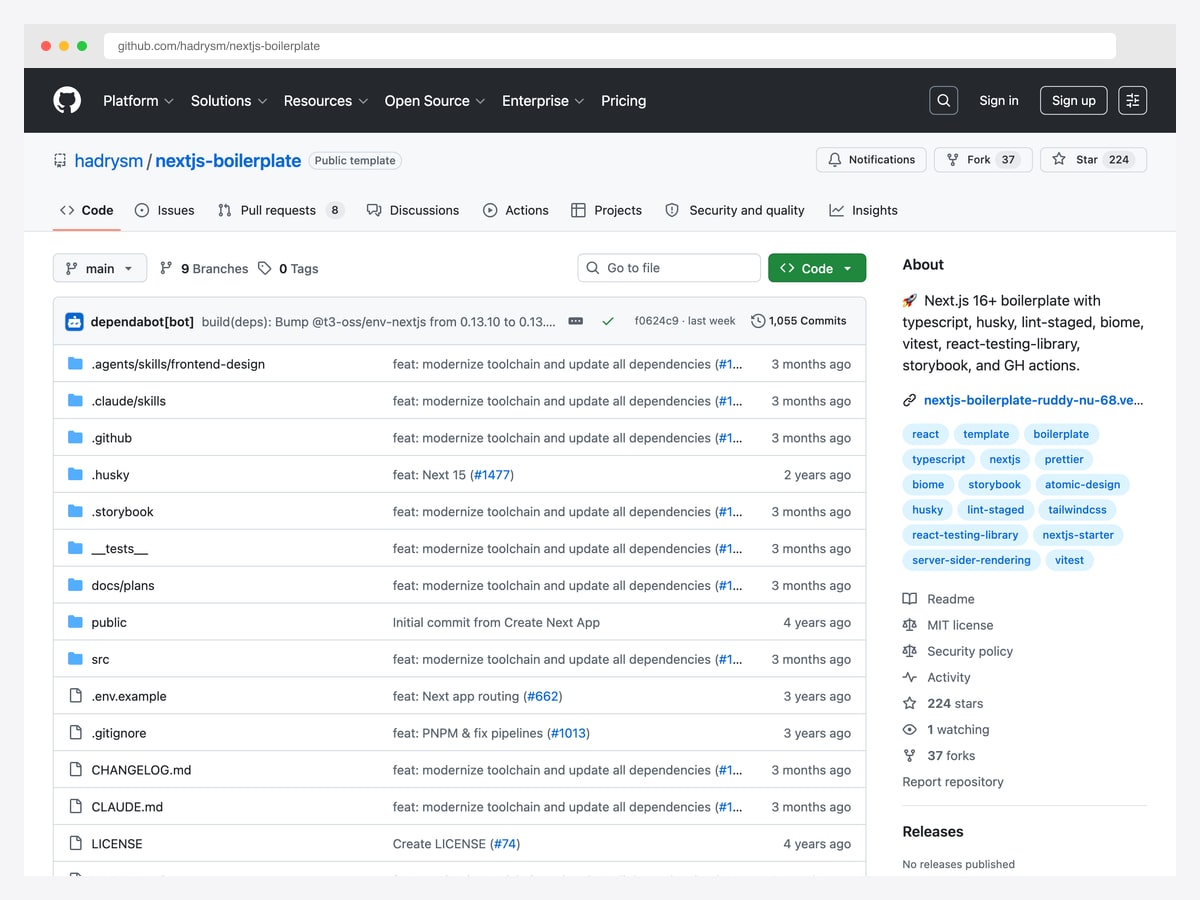The image size is (1200, 900).
Task: Click the .husky folder icon
Action: [75, 475]
